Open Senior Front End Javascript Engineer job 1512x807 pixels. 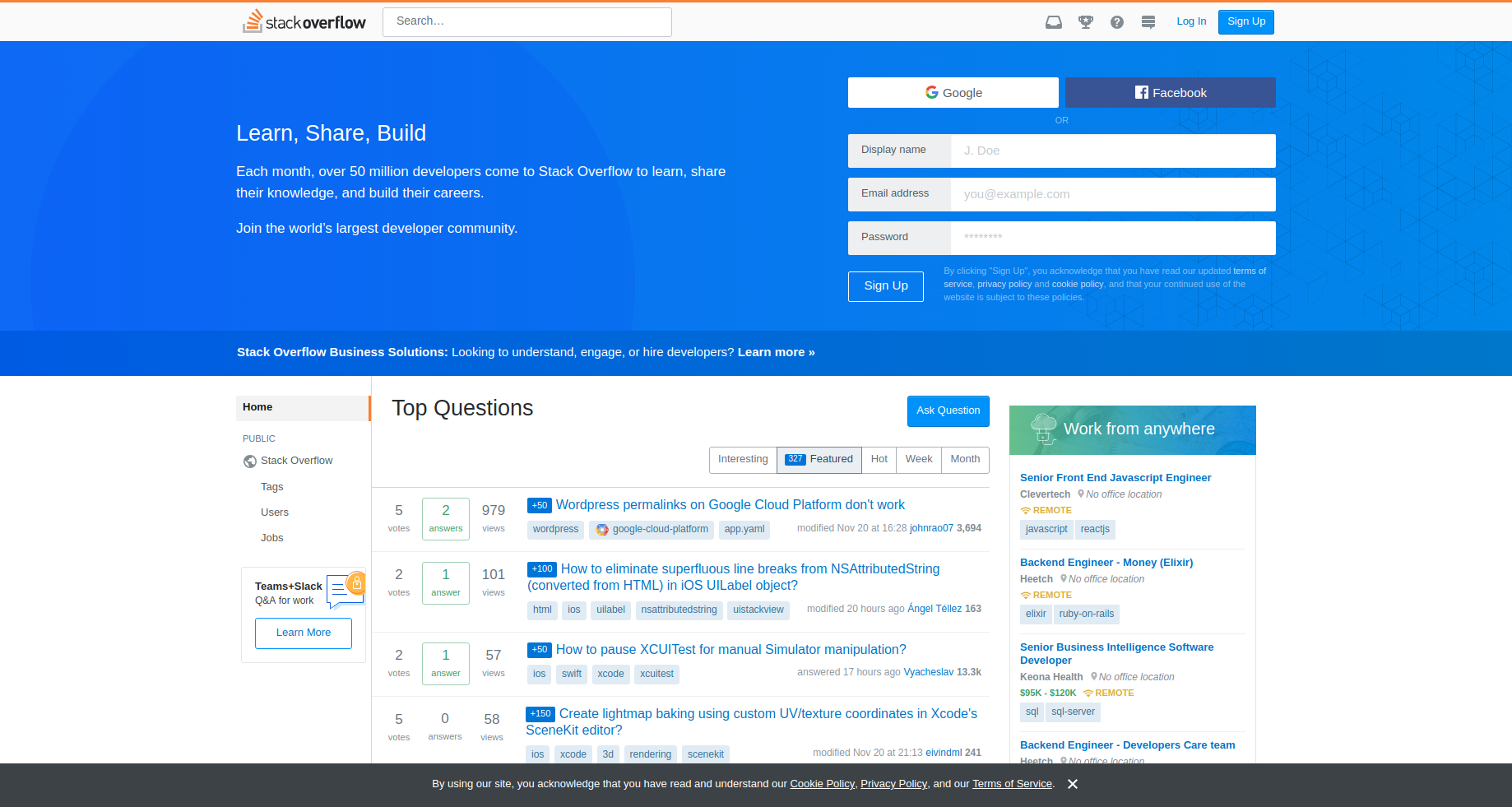(1115, 478)
